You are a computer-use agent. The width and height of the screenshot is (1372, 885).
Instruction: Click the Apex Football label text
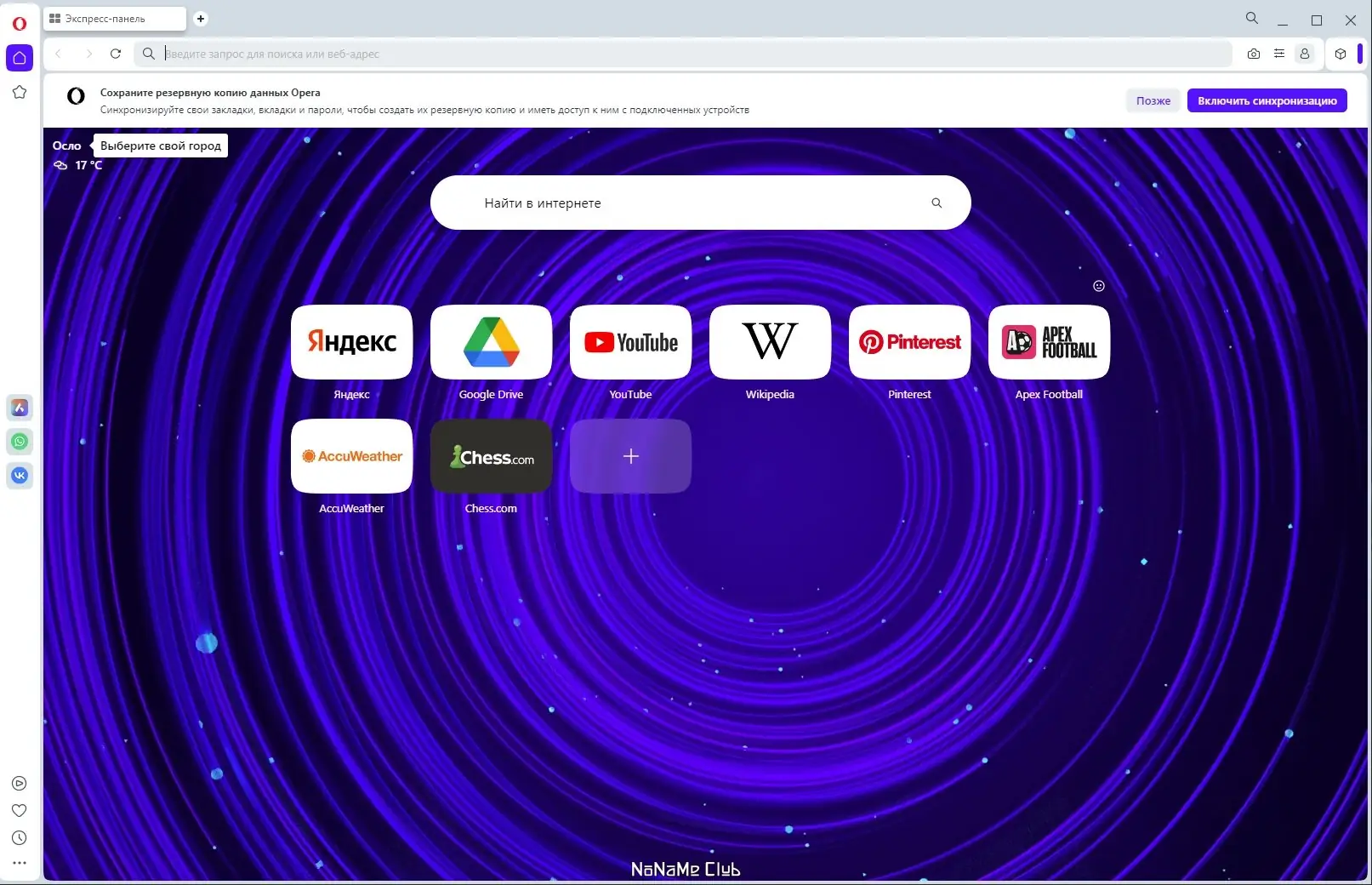tap(1049, 394)
